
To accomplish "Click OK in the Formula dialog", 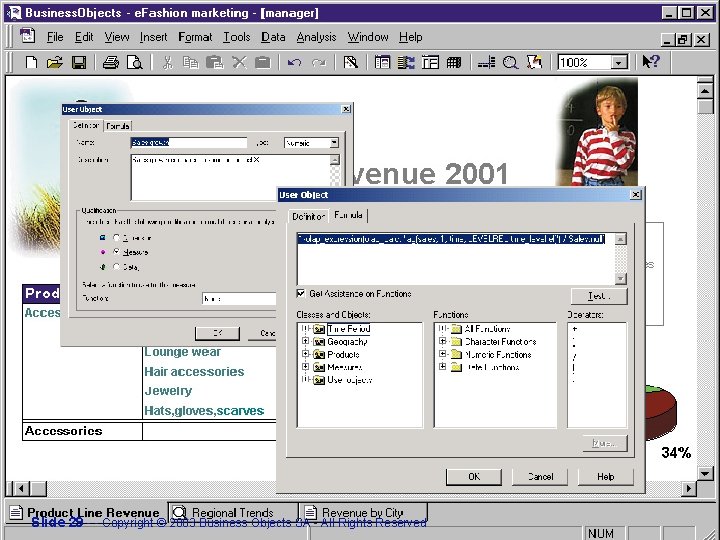I will point(474,477).
